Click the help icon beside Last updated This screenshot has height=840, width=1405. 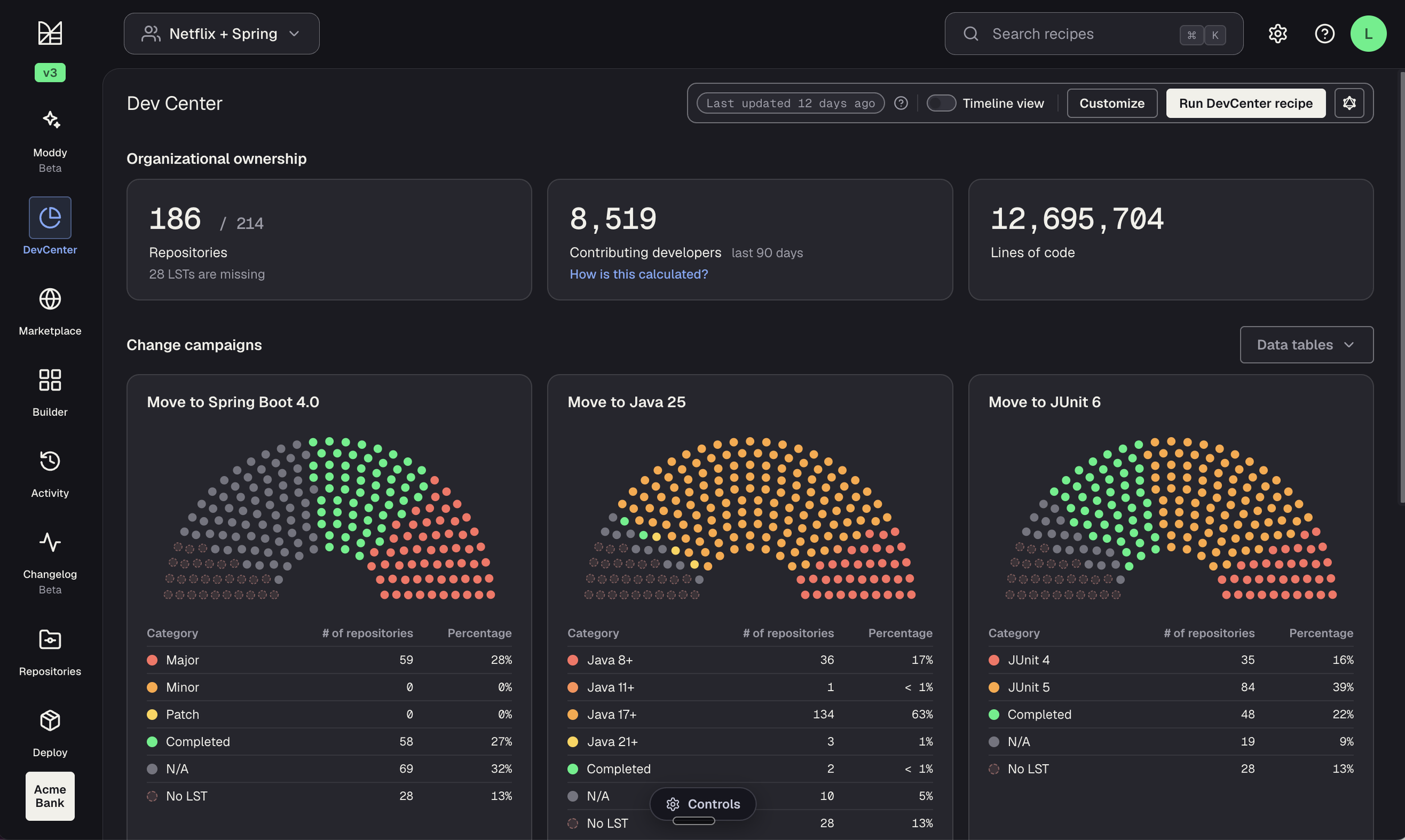pyautogui.click(x=901, y=103)
